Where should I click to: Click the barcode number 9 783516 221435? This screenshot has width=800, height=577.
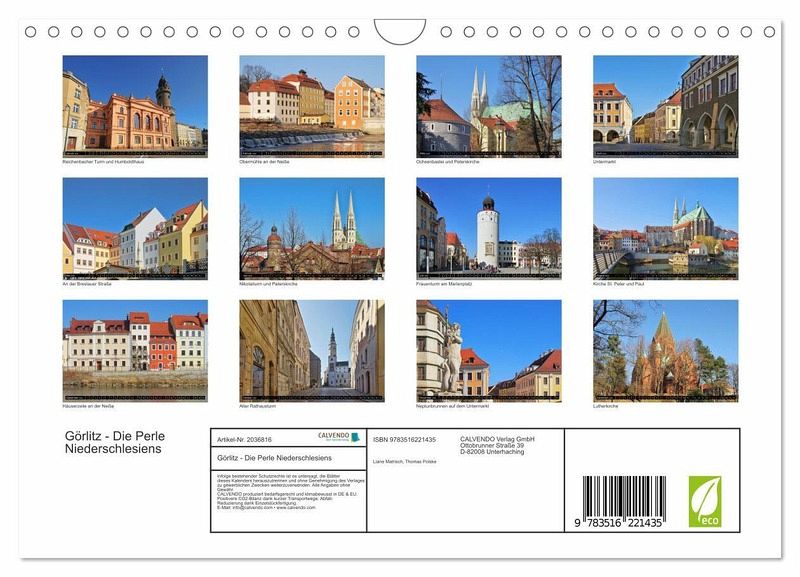[x=618, y=523]
